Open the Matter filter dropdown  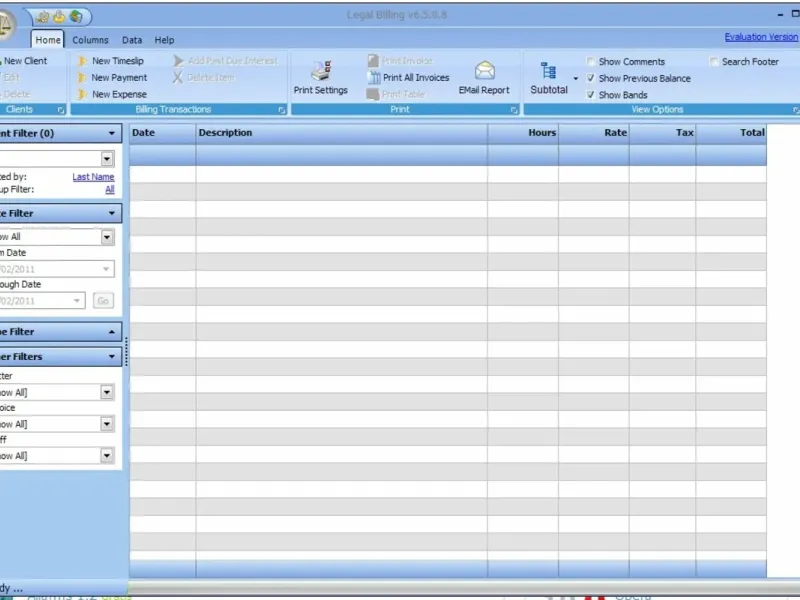coord(107,392)
